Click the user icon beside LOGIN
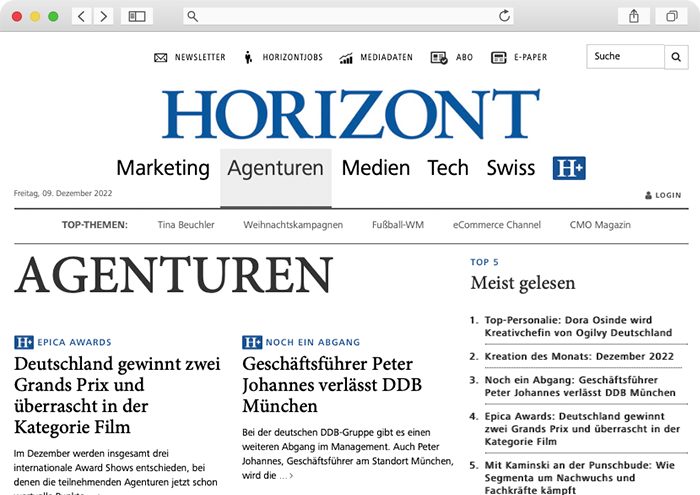The image size is (700, 495). 648,195
